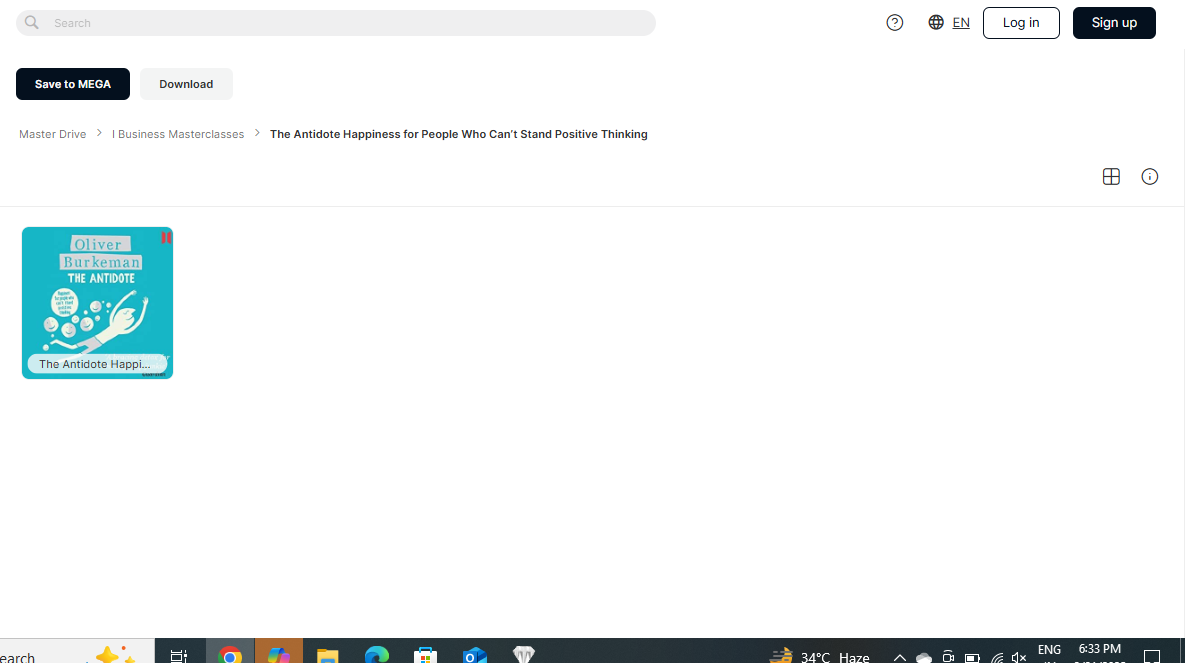Open The Antidote folder thumbnail
This screenshot has height=663, width=1185.
(x=97, y=302)
